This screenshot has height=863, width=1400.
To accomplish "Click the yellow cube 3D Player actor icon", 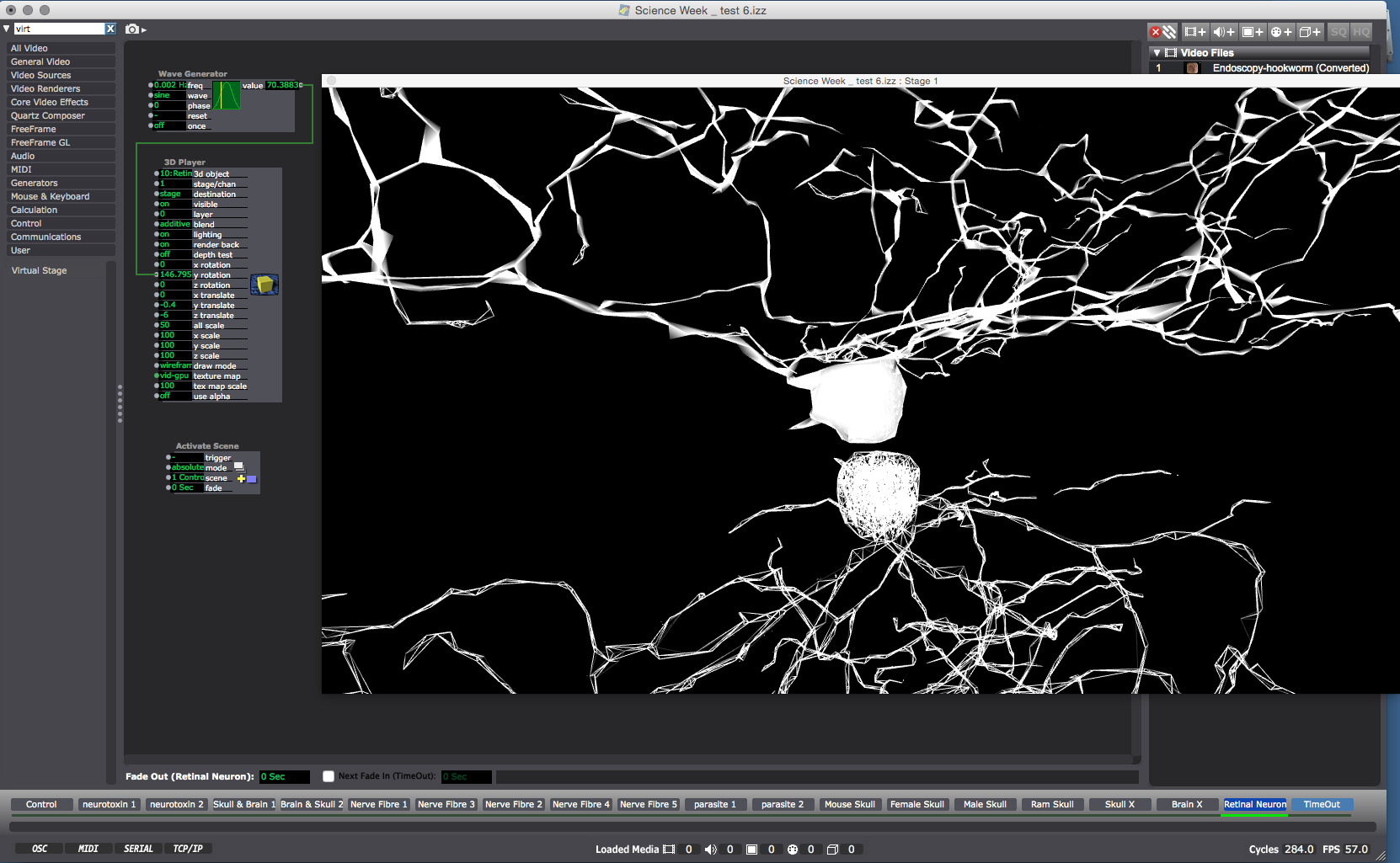I will pos(265,285).
